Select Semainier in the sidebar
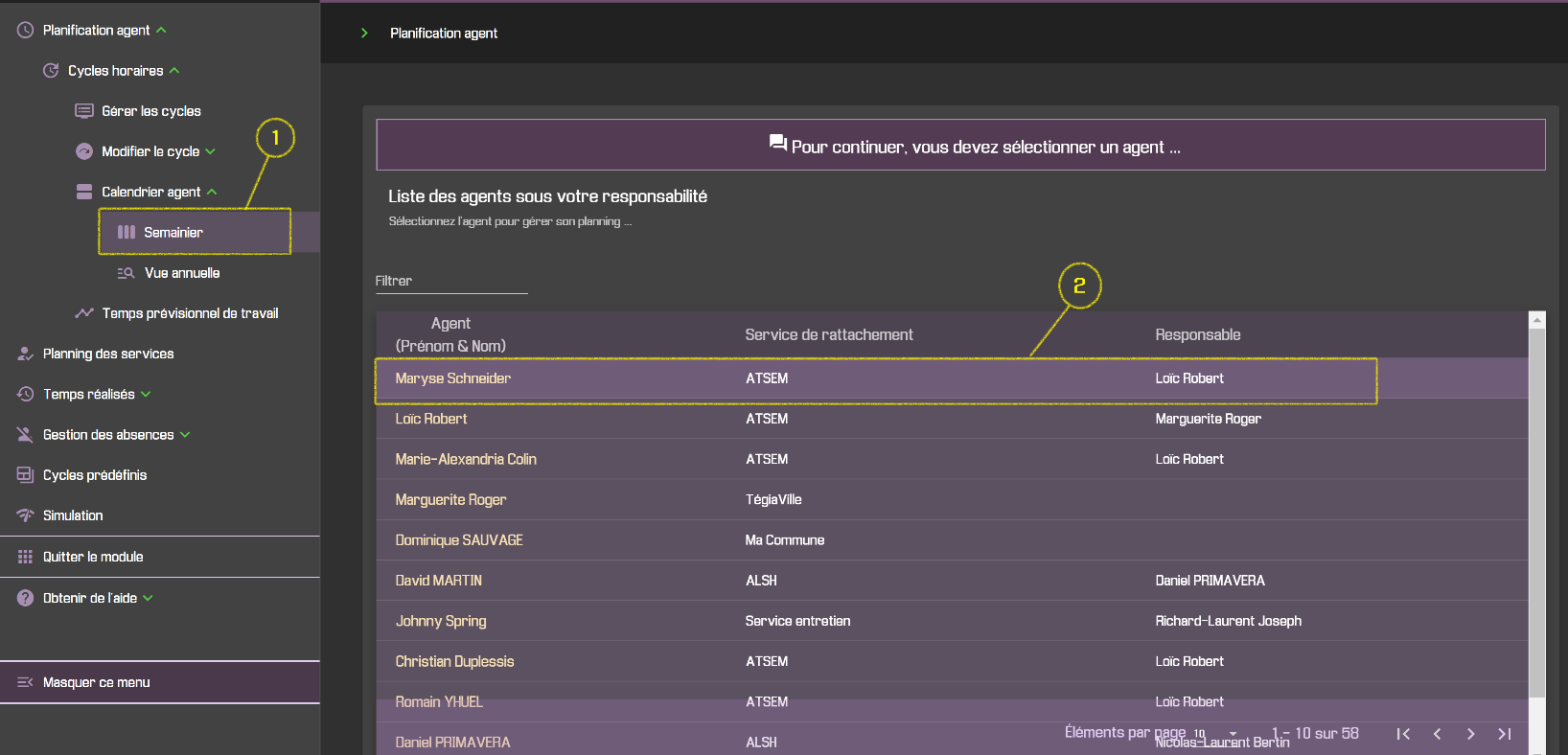 click(x=173, y=232)
